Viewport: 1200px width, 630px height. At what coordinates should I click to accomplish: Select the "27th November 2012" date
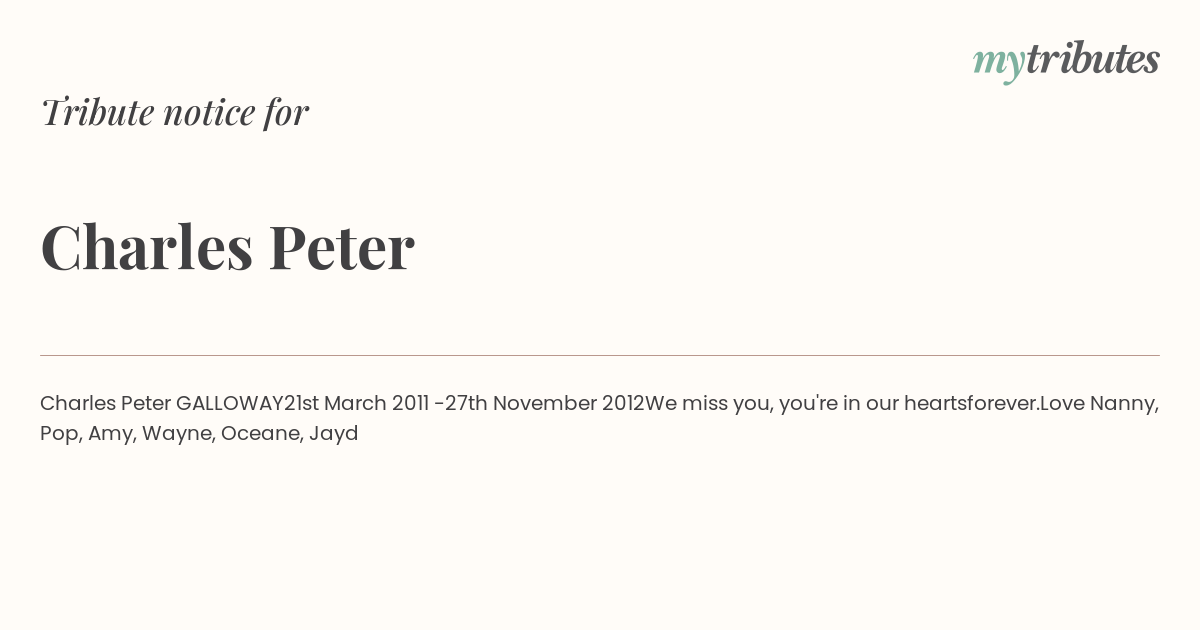(544, 404)
